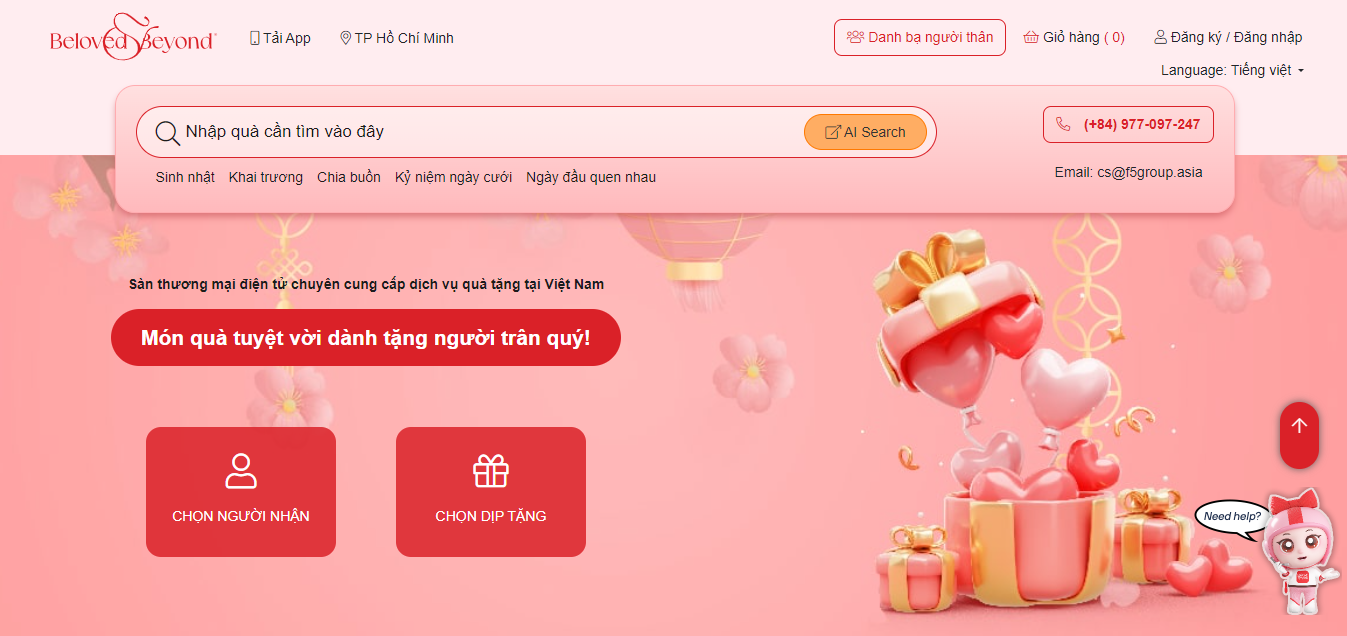Open the Danh bạ người thân contacts
Screen dimensions: 1347x636
(x=920, y=37)
